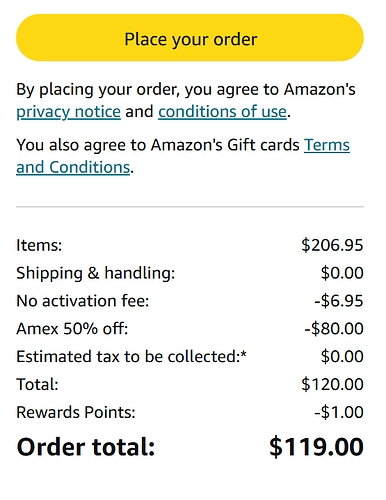Open the Gift cards Terms link
This screenshot has width=386, height=500.
(327, 145)
